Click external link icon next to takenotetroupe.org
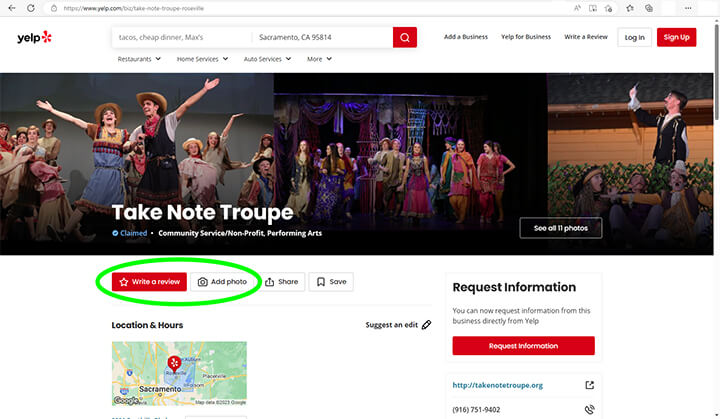Image resolution: width=720 pixels, height=419 pixels. tap(590, 385)
